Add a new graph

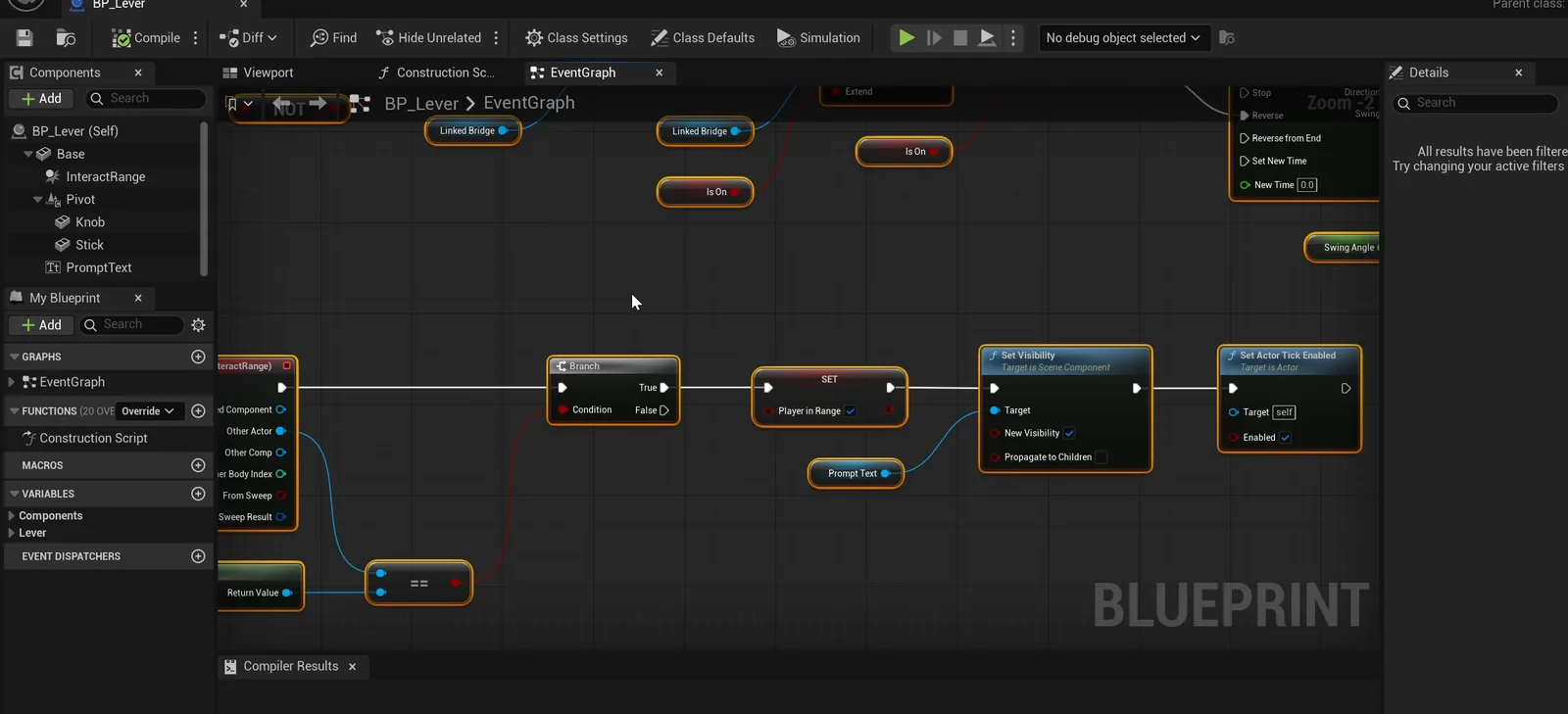198,357
